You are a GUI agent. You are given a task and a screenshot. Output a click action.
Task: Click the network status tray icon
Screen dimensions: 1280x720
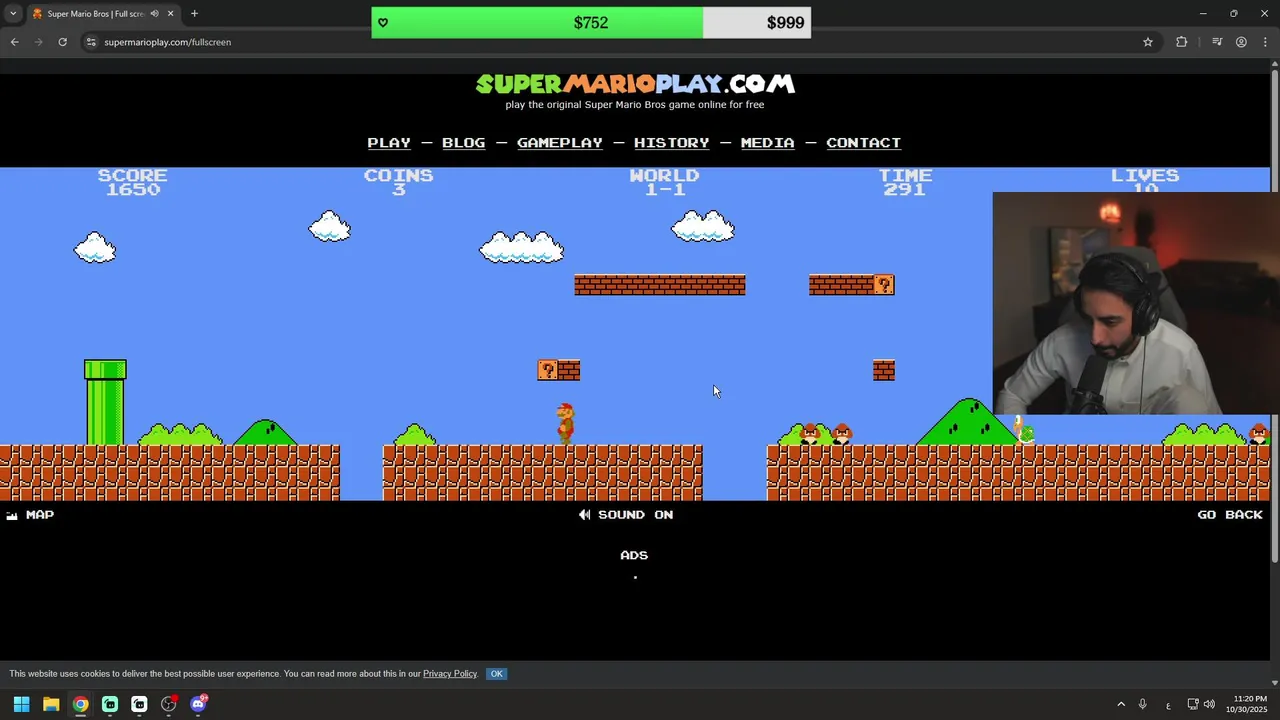point(1193,704)
